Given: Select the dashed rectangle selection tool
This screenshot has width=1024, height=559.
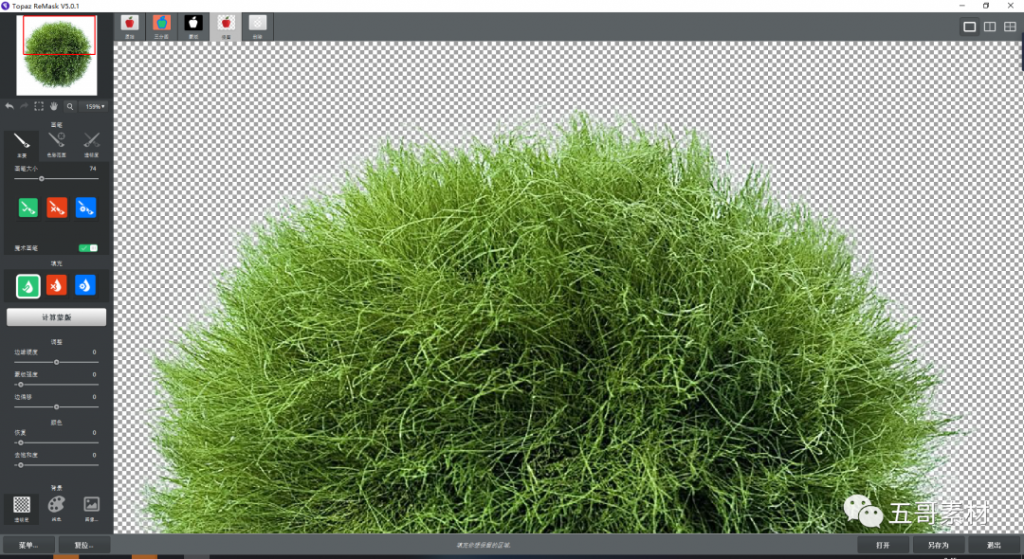Looking at the screenshot, I should [x=39, y=106].
